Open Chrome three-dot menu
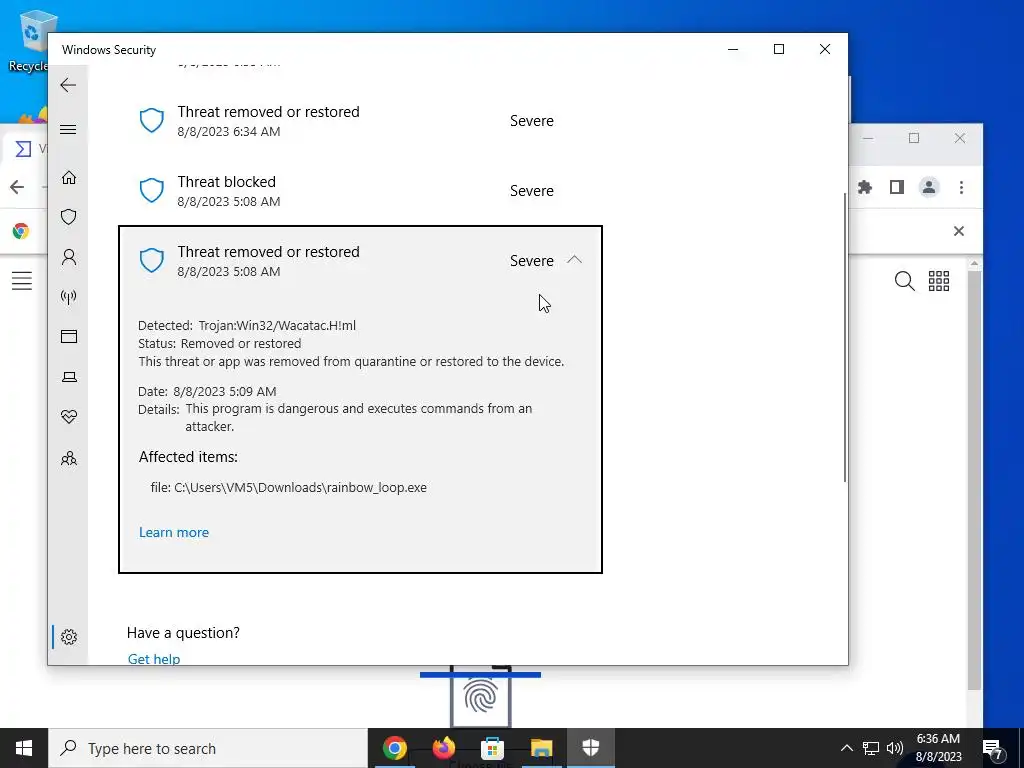This screenshot has width=1024, height=768. click(x=961, y=187)
